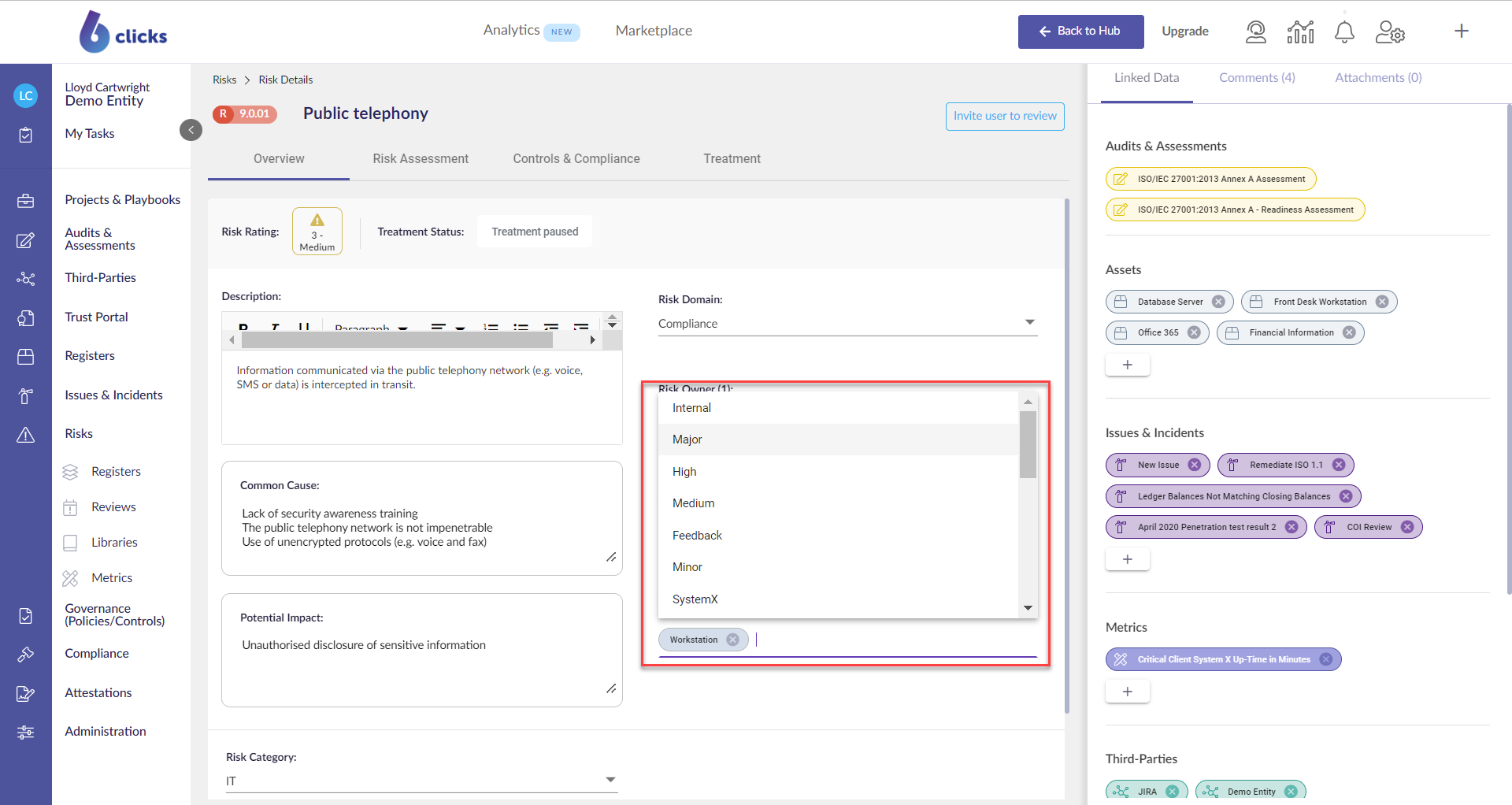Screen dimensions: 1512x805
Task: Open Governance document icon in sidebar
Action: (26, 616)
